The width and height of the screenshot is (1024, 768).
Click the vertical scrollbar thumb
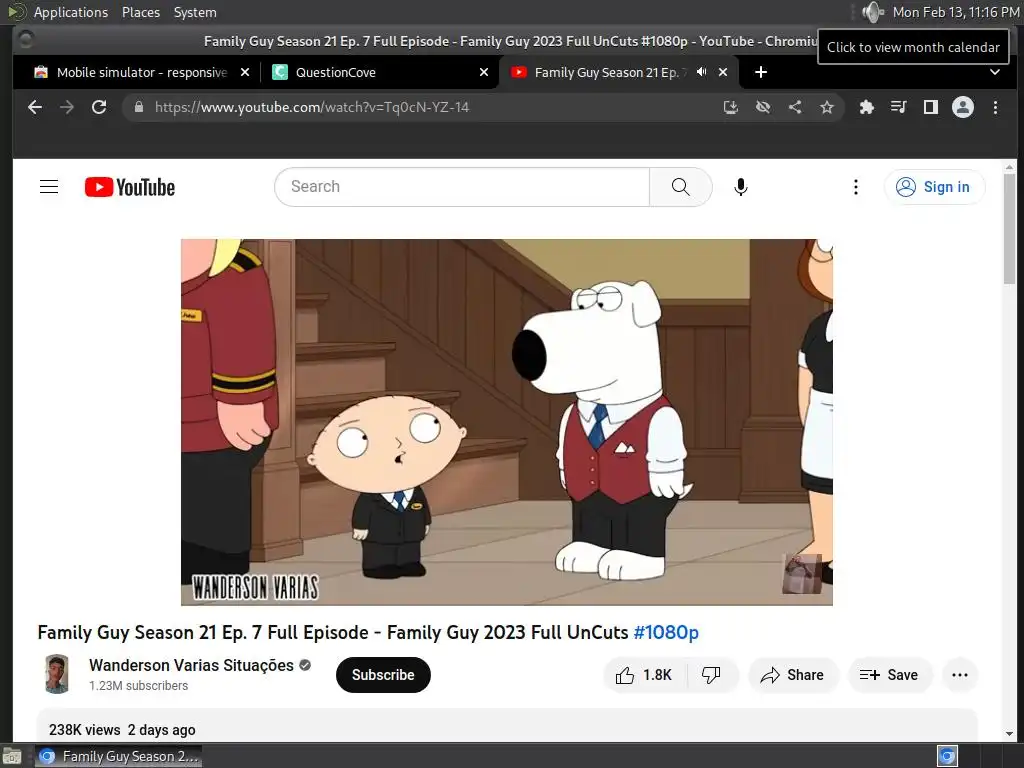pyautogui.click(x=1010, y=229)
